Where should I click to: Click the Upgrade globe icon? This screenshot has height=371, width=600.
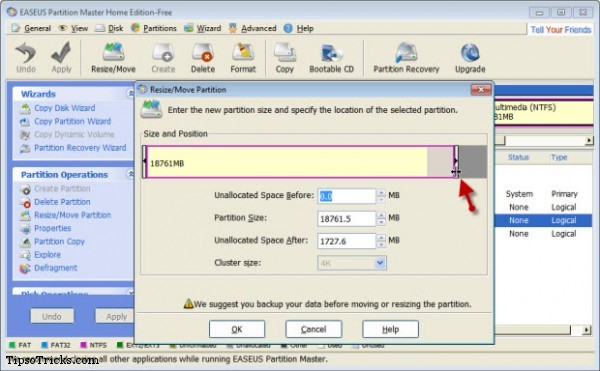point(470,57)
